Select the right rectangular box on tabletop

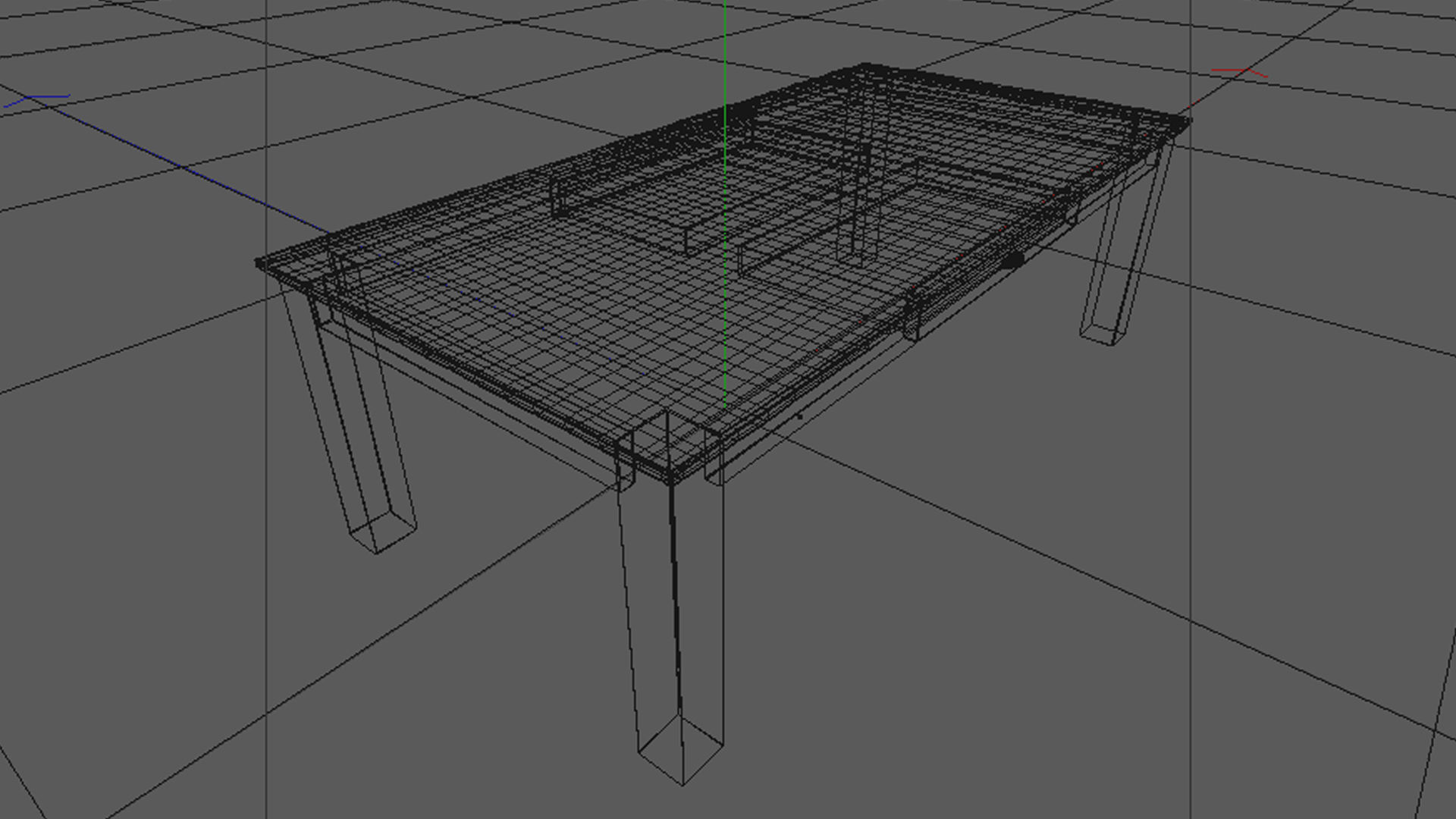tap(906, 216)
